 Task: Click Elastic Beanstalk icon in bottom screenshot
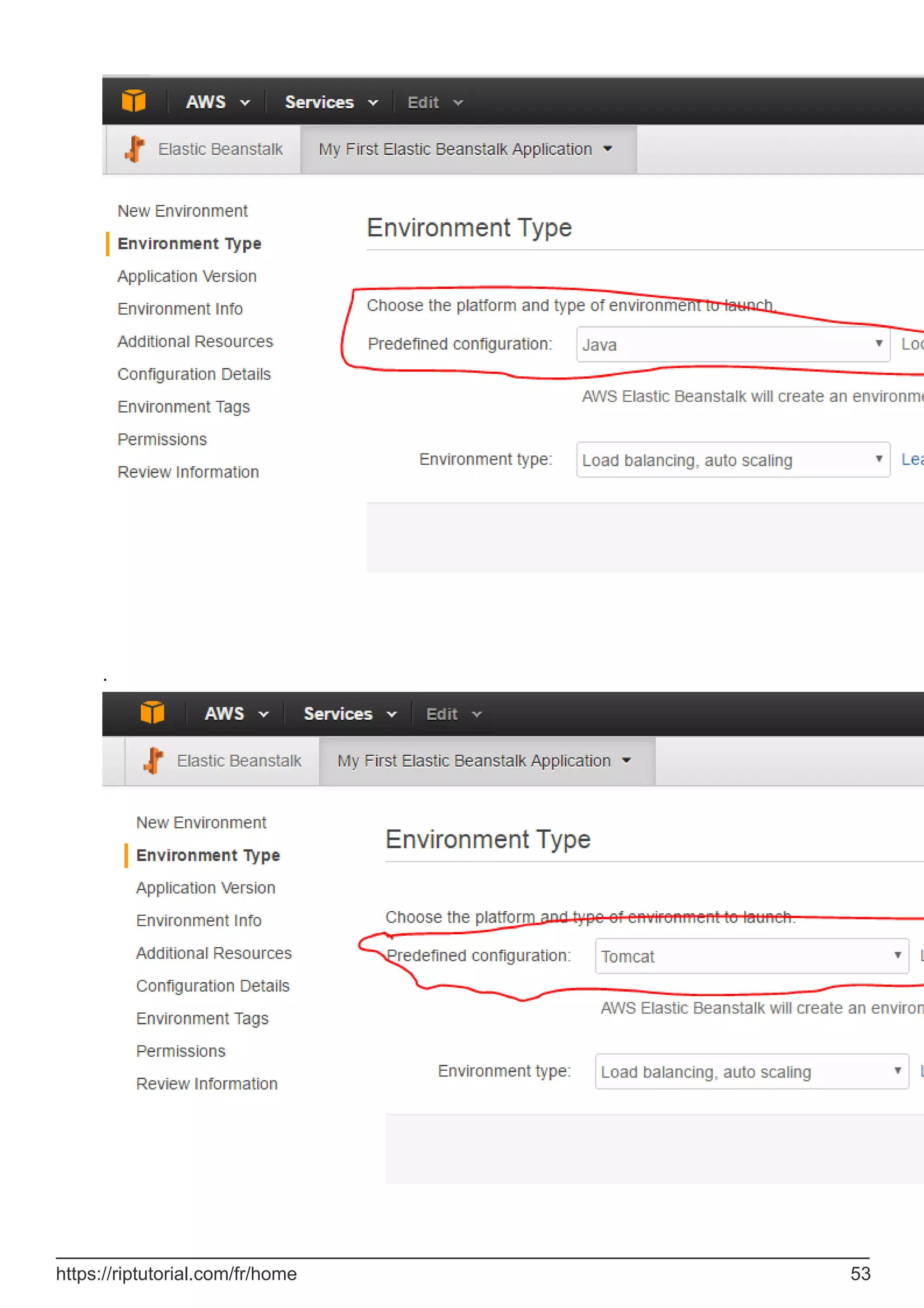click(x=154, y=761)
